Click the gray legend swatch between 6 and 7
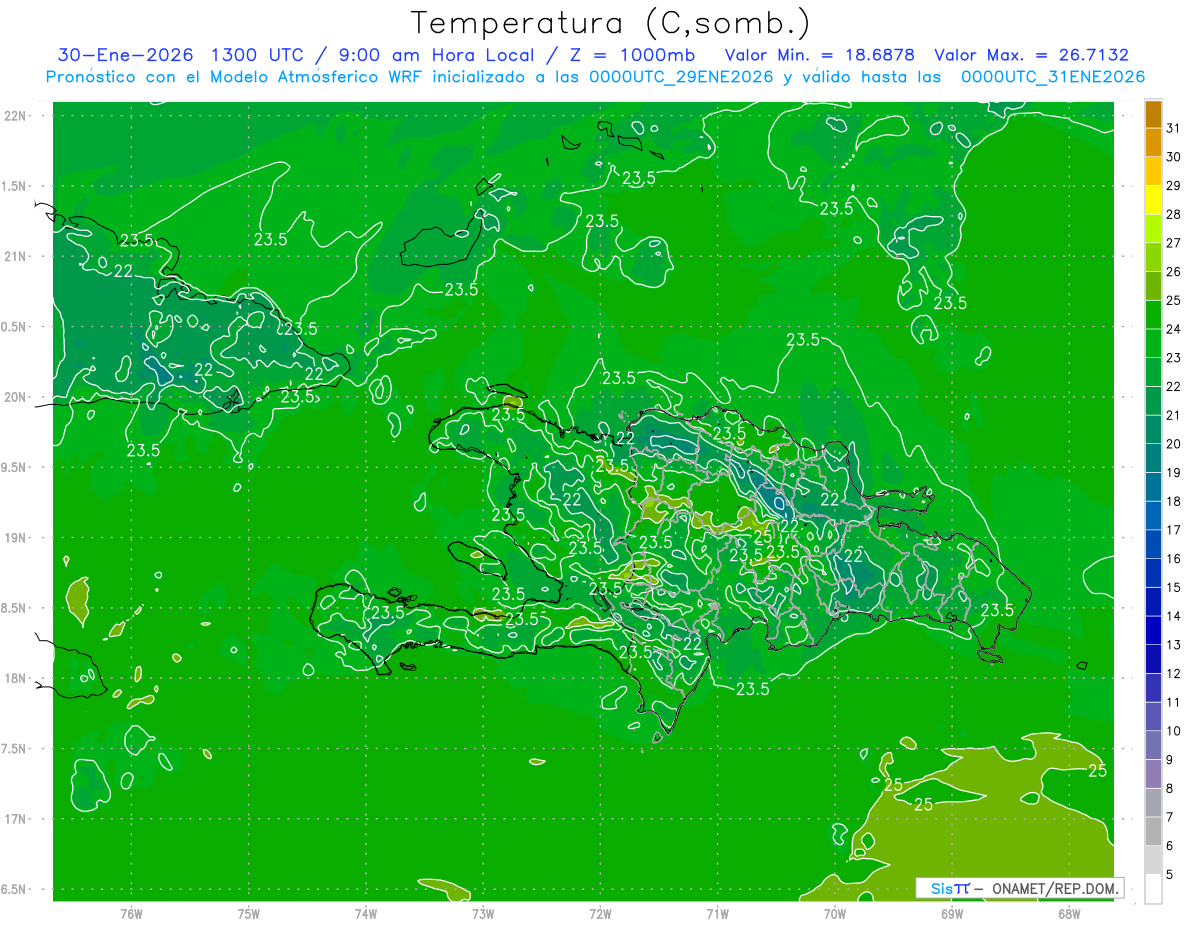This screenshot has height=927, width=1200. point(1153,832)
